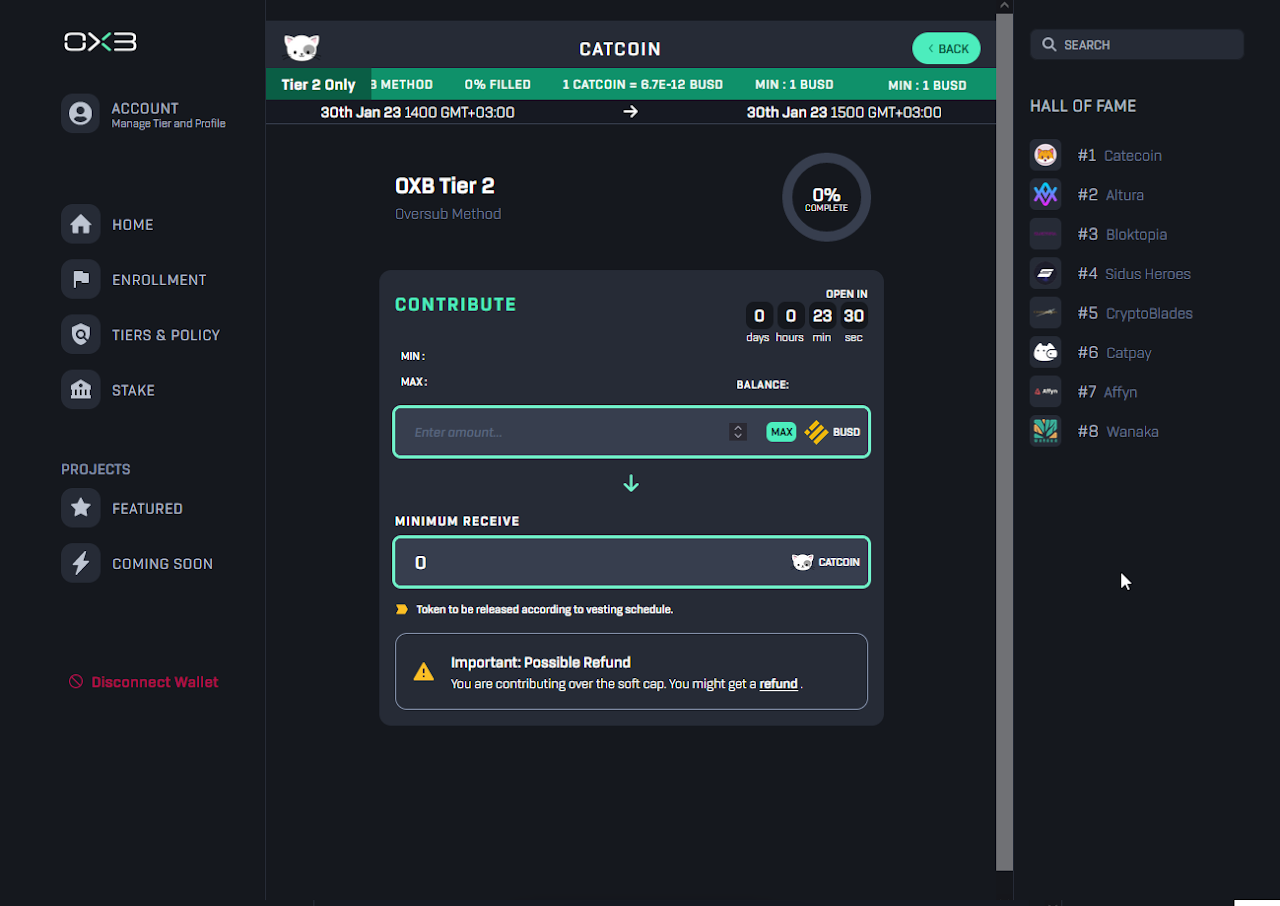
Task: Click the Home house icon
Action: point(80,224)
